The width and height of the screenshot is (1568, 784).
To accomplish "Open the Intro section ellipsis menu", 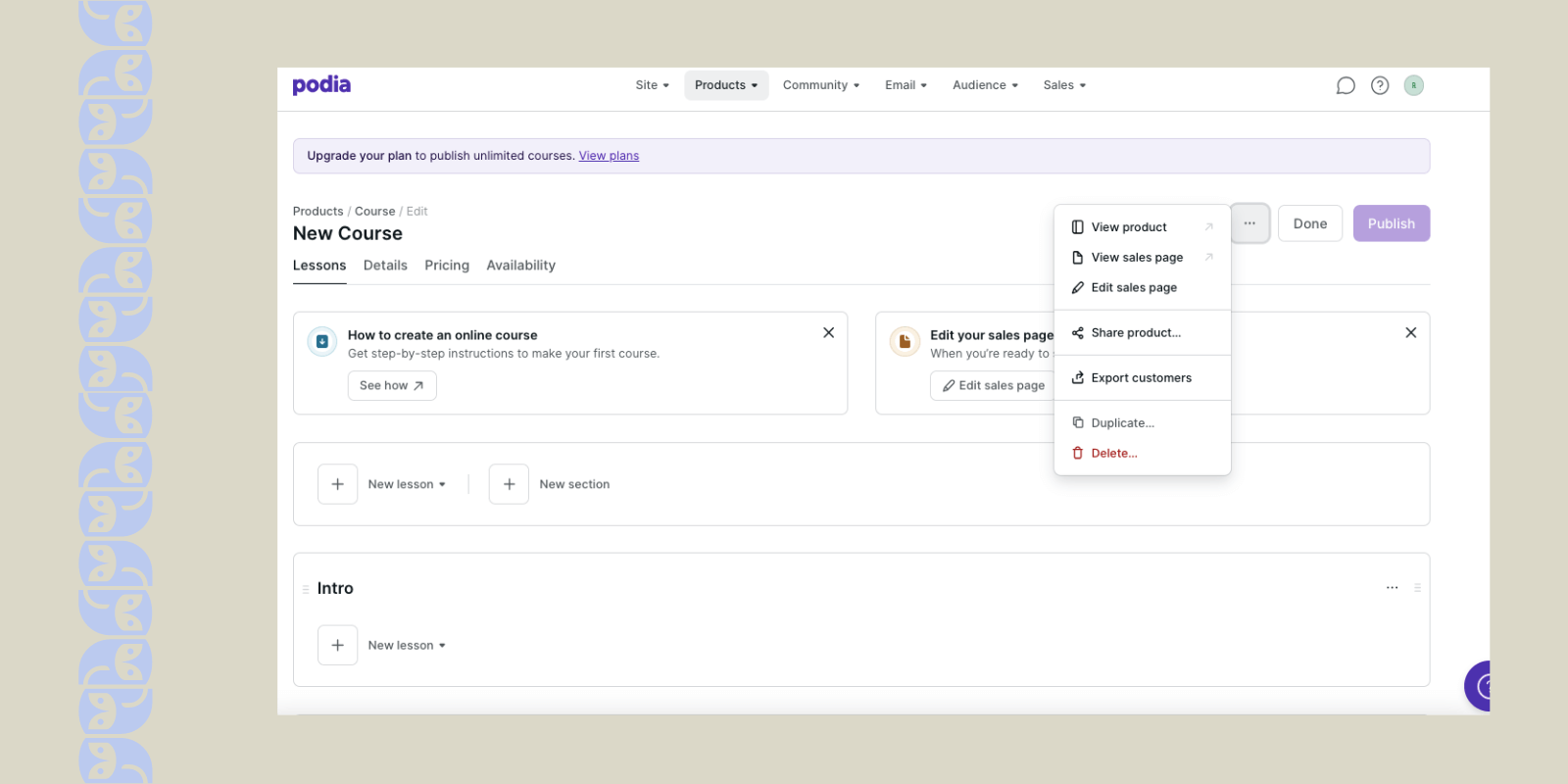I will [1392, 588].
